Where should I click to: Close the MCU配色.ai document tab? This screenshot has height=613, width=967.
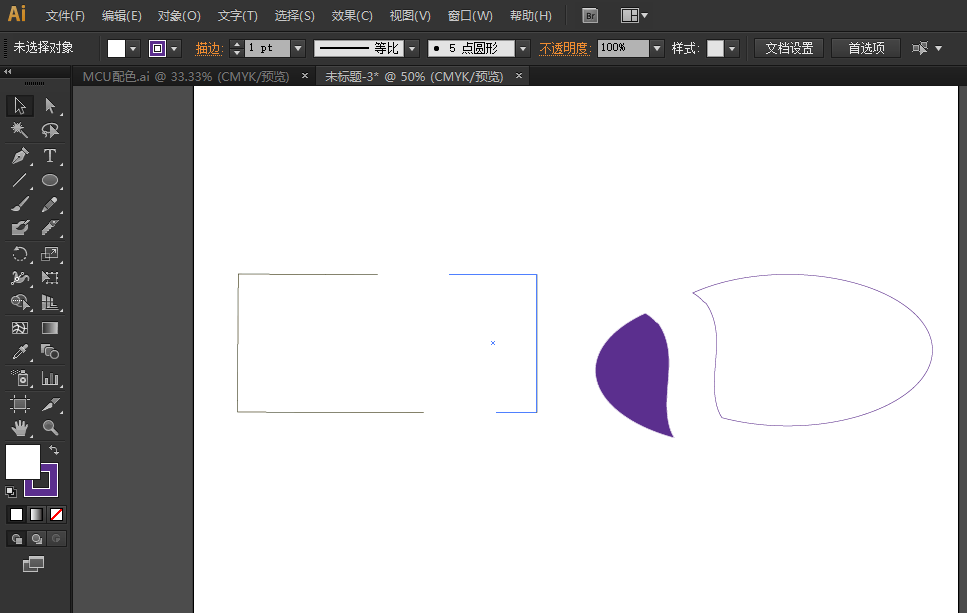(x=305, y=76)
